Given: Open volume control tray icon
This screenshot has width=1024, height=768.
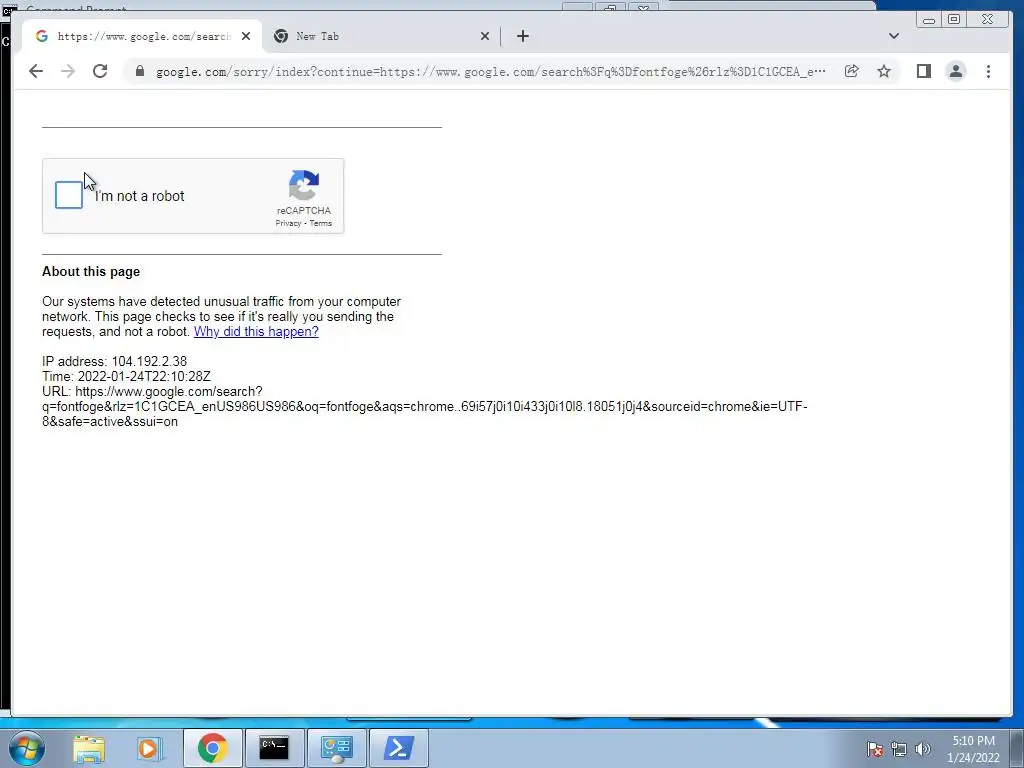Looking at the screenshot, I should [923, 749].
